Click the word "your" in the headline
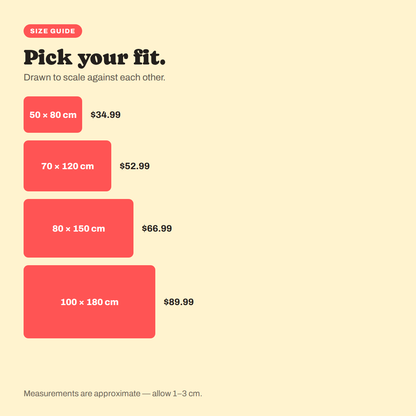This screenshot has width=416, height=416. tap(103, 59)
